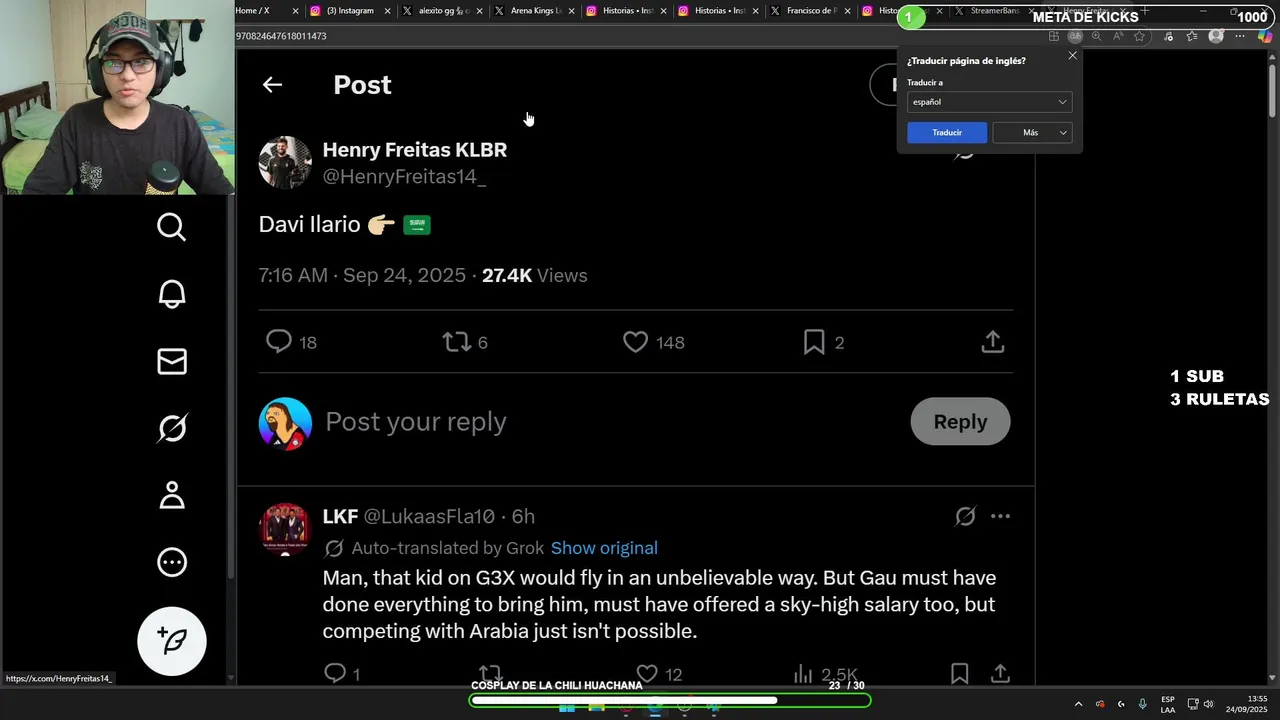
Task: Go back with the arrow beside Post
Action: click(272, 85)
